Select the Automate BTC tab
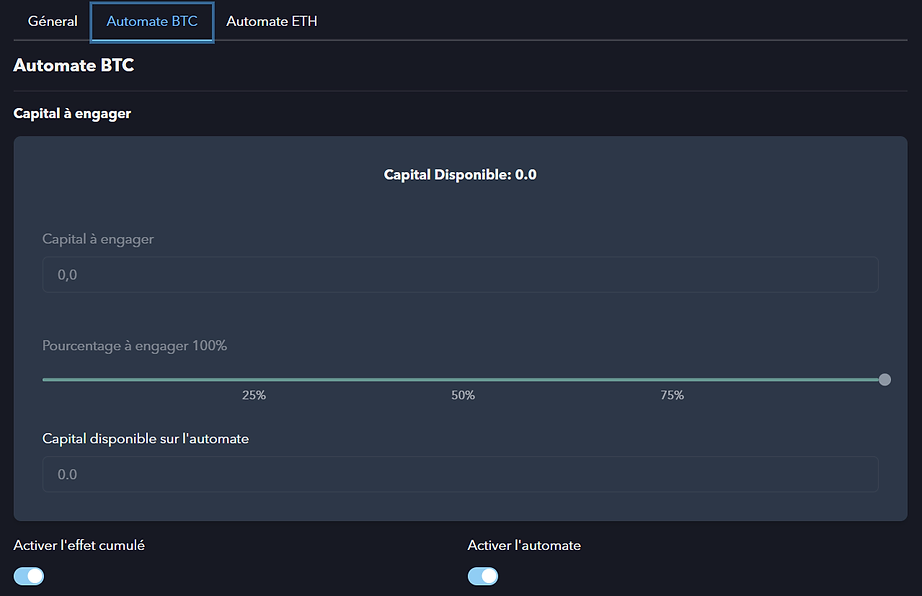The height and width of the screenshot is (596, 922). pyautogui.click(x=152, y=22)
